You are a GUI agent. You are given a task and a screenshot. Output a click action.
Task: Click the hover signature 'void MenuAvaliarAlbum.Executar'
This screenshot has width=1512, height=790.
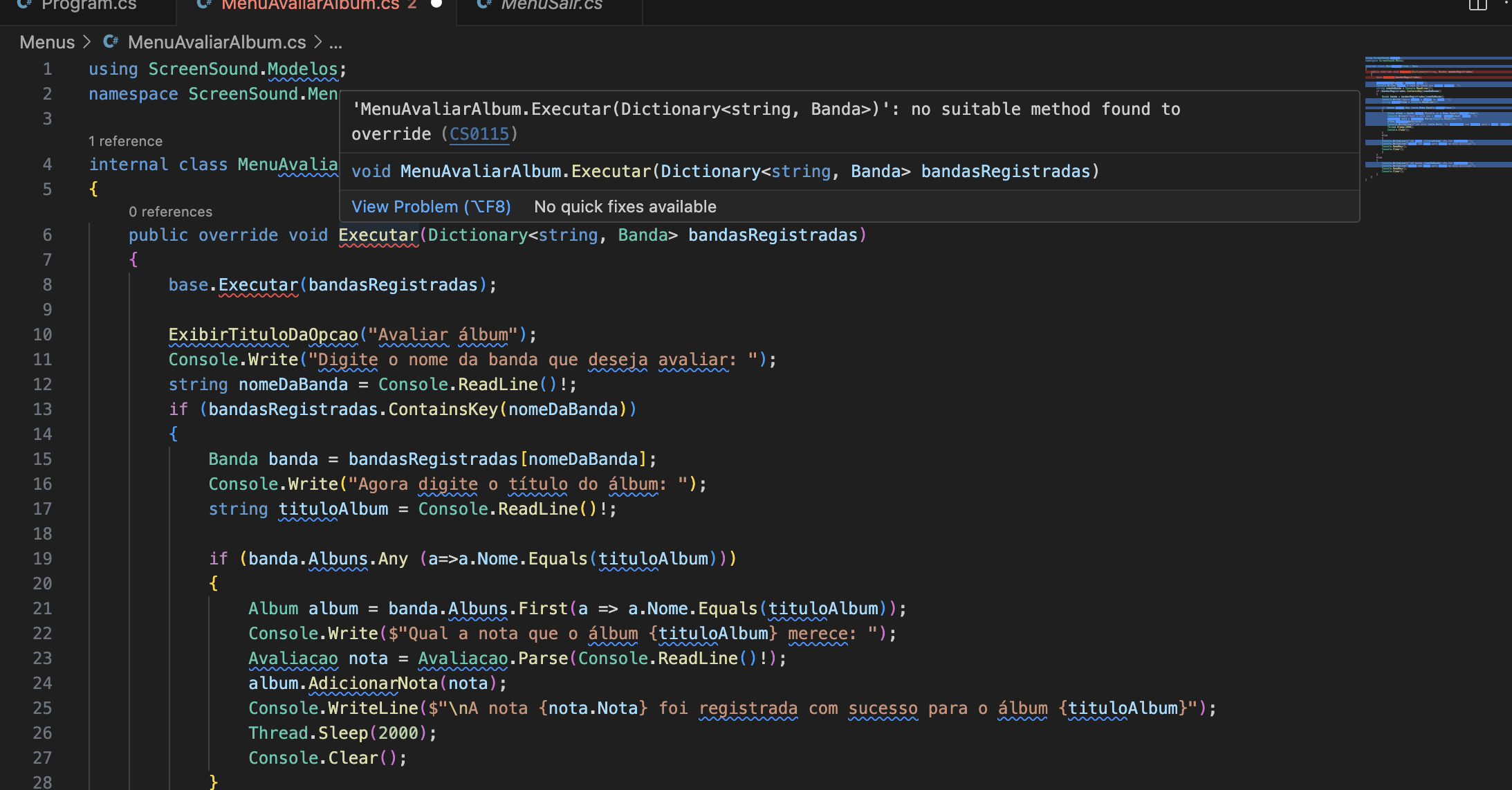pyautogui.click(x=501, y=172)
